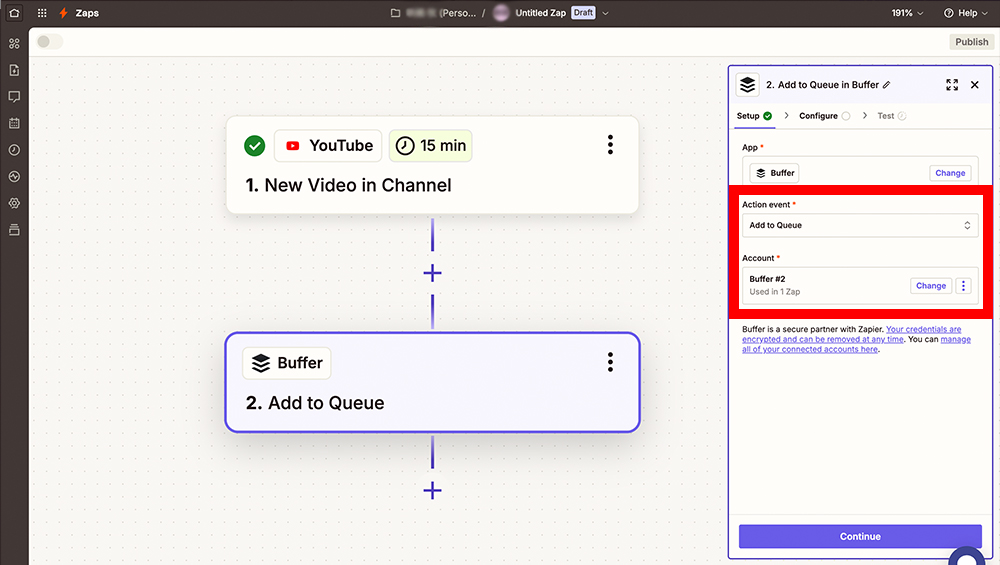Click the Zaps lightning bolt logo

[x=63, y=13]
